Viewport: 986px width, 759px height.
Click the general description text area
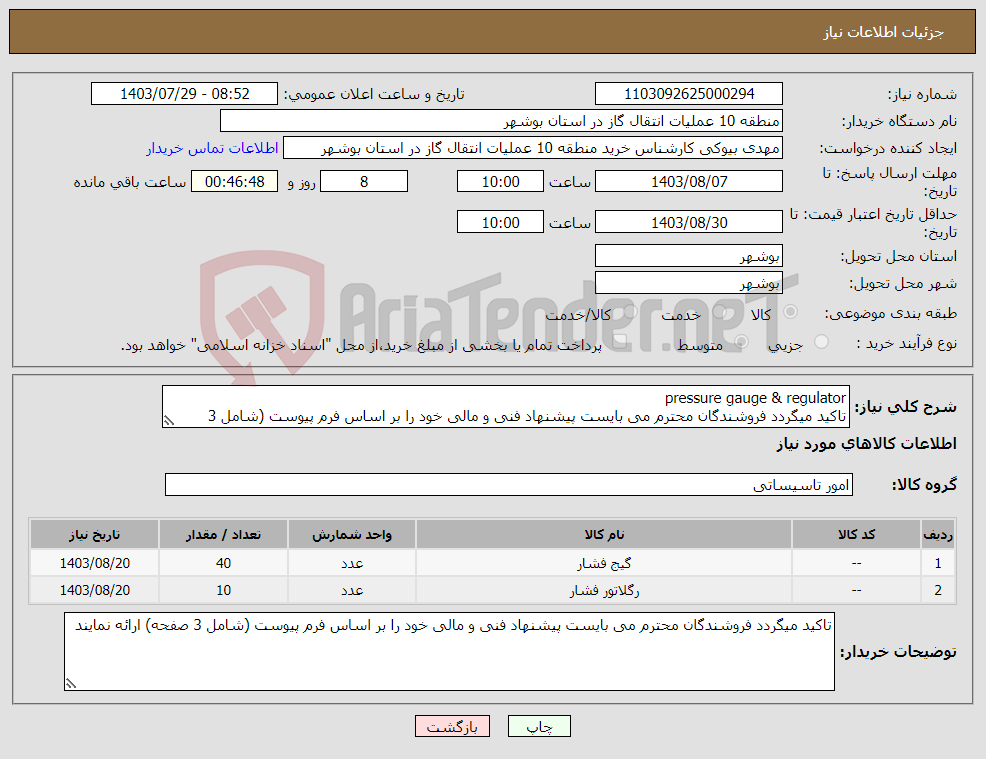506,407
